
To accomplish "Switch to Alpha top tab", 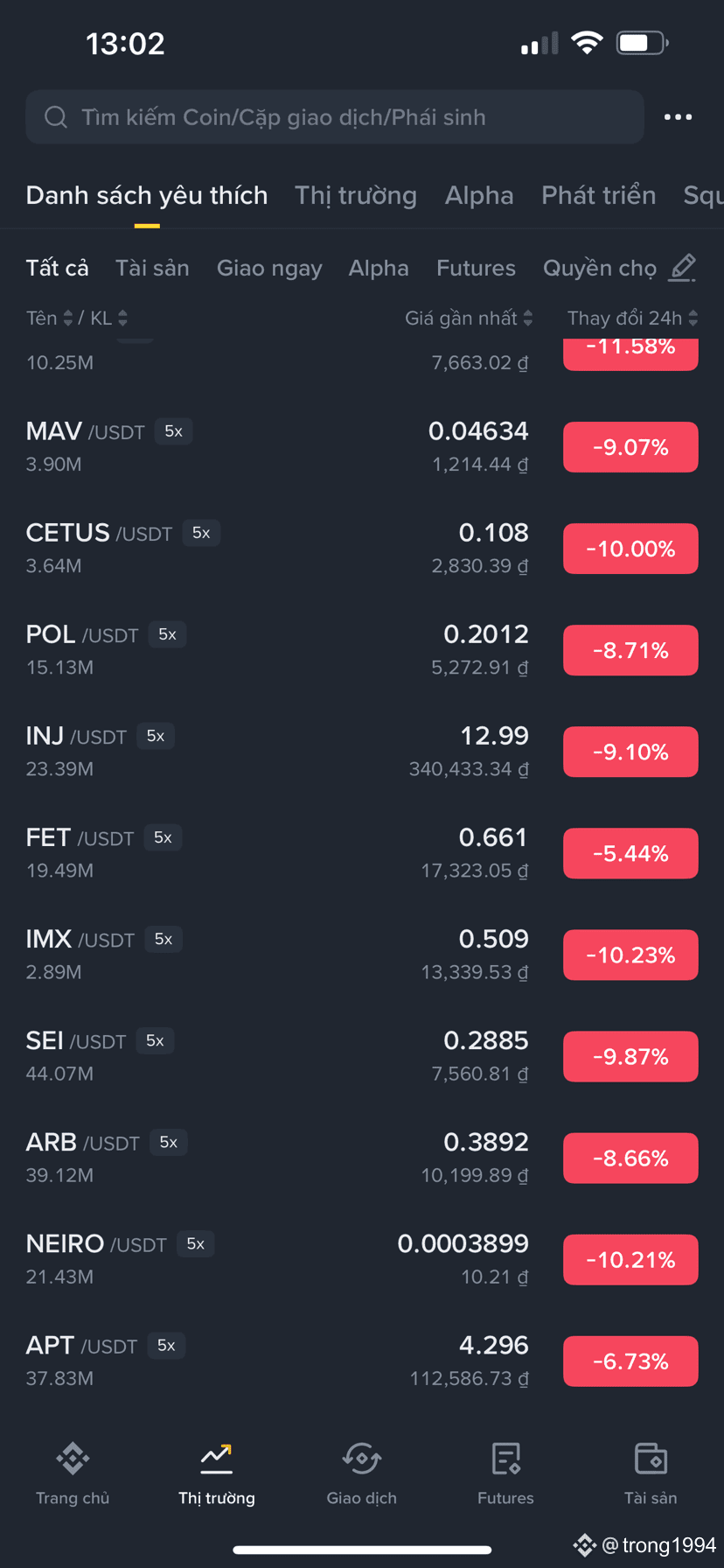I will [479, 195].
